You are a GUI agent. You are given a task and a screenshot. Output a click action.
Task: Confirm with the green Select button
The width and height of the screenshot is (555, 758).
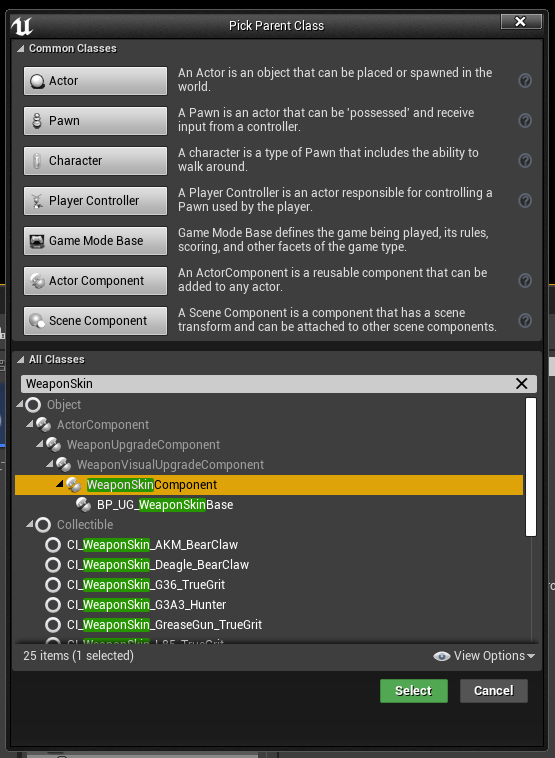tap(414, 691)
